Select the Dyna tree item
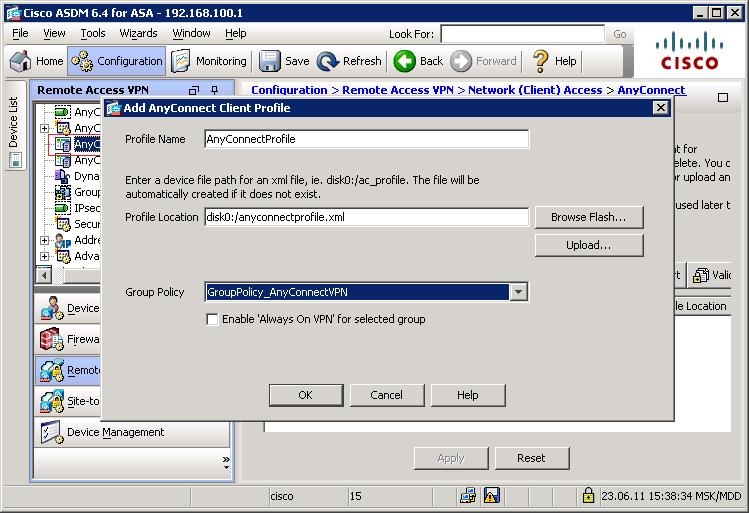 pyautogui.click(x=77, y=176)
